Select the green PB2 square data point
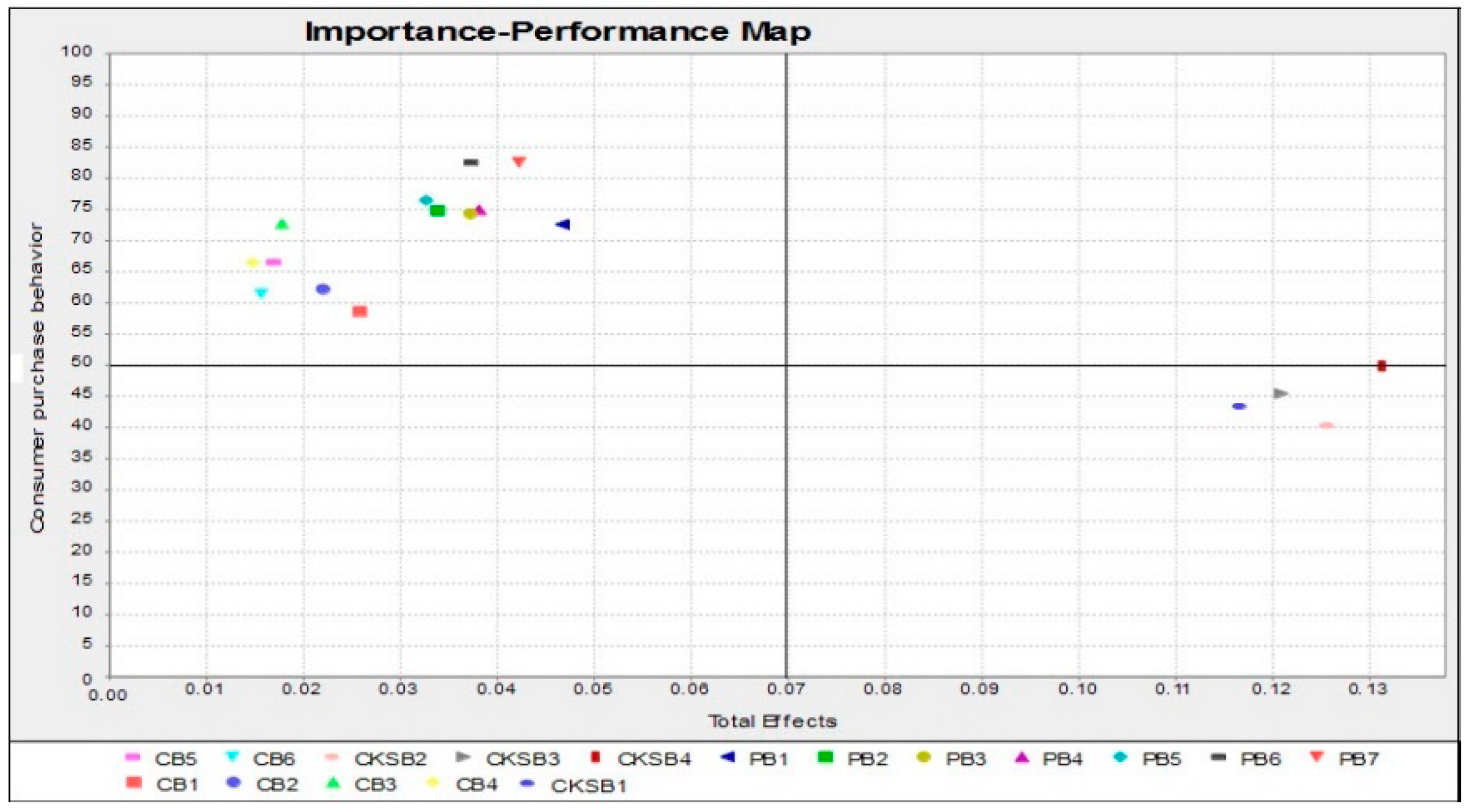Viewport: 1471px width, 812px height. pyautogui.click(x=437, y=211)
